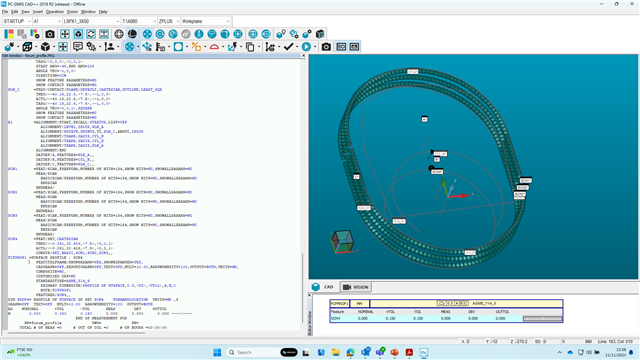
Task: Open dropdown arrow beside play button
Action: tap(315, 47)
